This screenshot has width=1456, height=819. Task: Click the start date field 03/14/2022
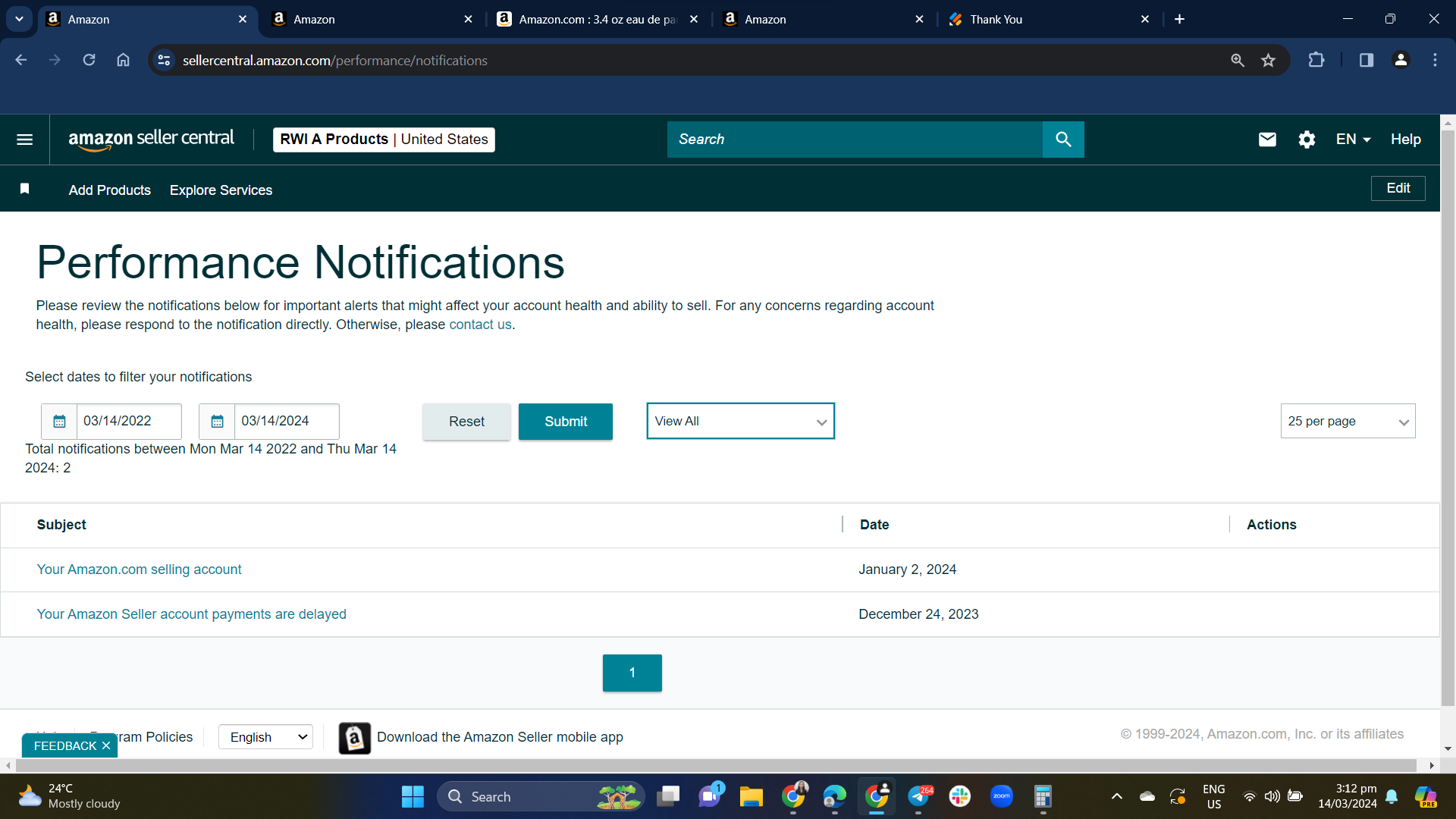pyautogui.click(x=129, y=422)
